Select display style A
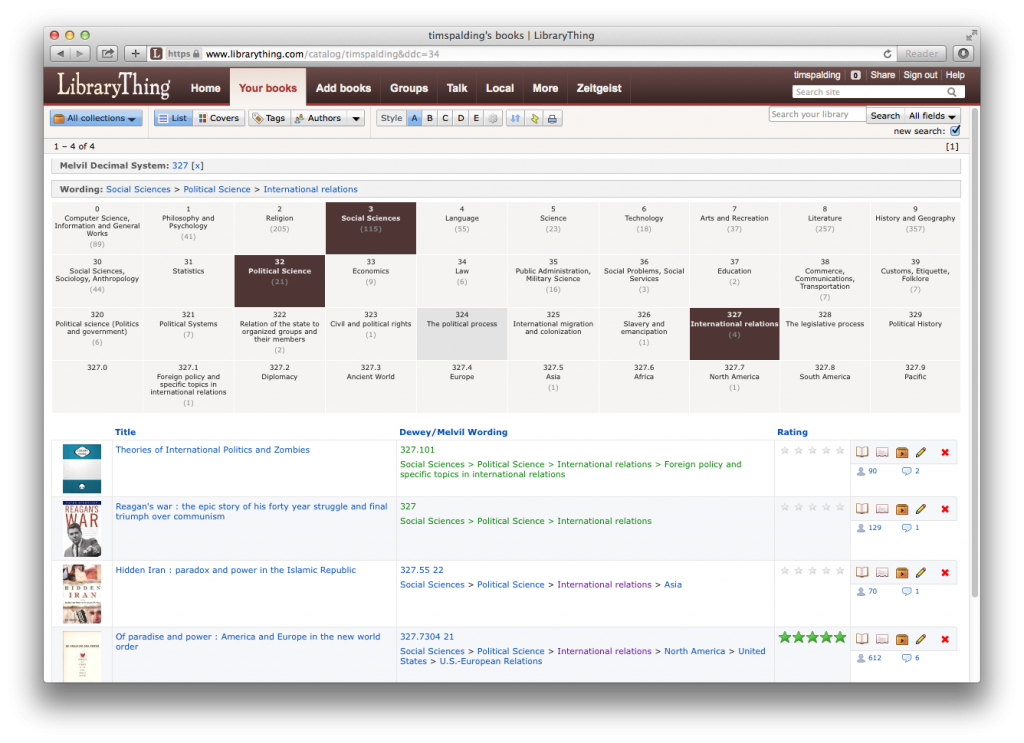Screen dimensions: 1024x743 pos(414,118)
